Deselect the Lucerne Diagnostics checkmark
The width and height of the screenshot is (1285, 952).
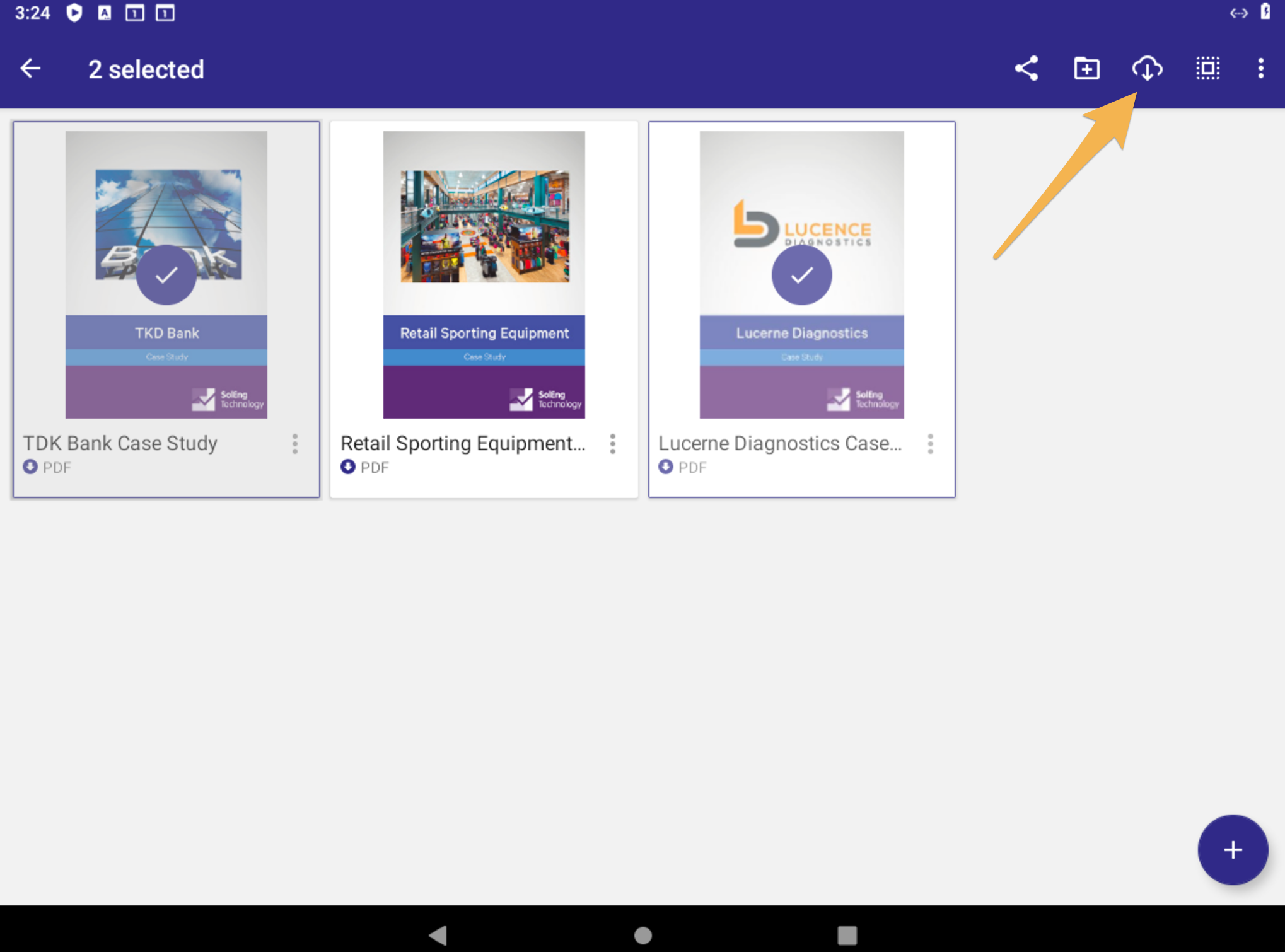801,275
